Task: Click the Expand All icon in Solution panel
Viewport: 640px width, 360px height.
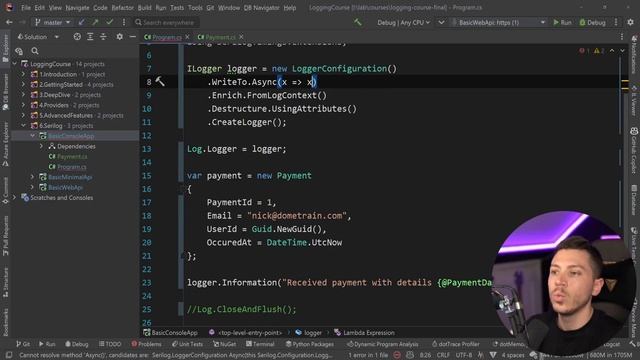Action: pyautogui.click(x=90, y=37)
